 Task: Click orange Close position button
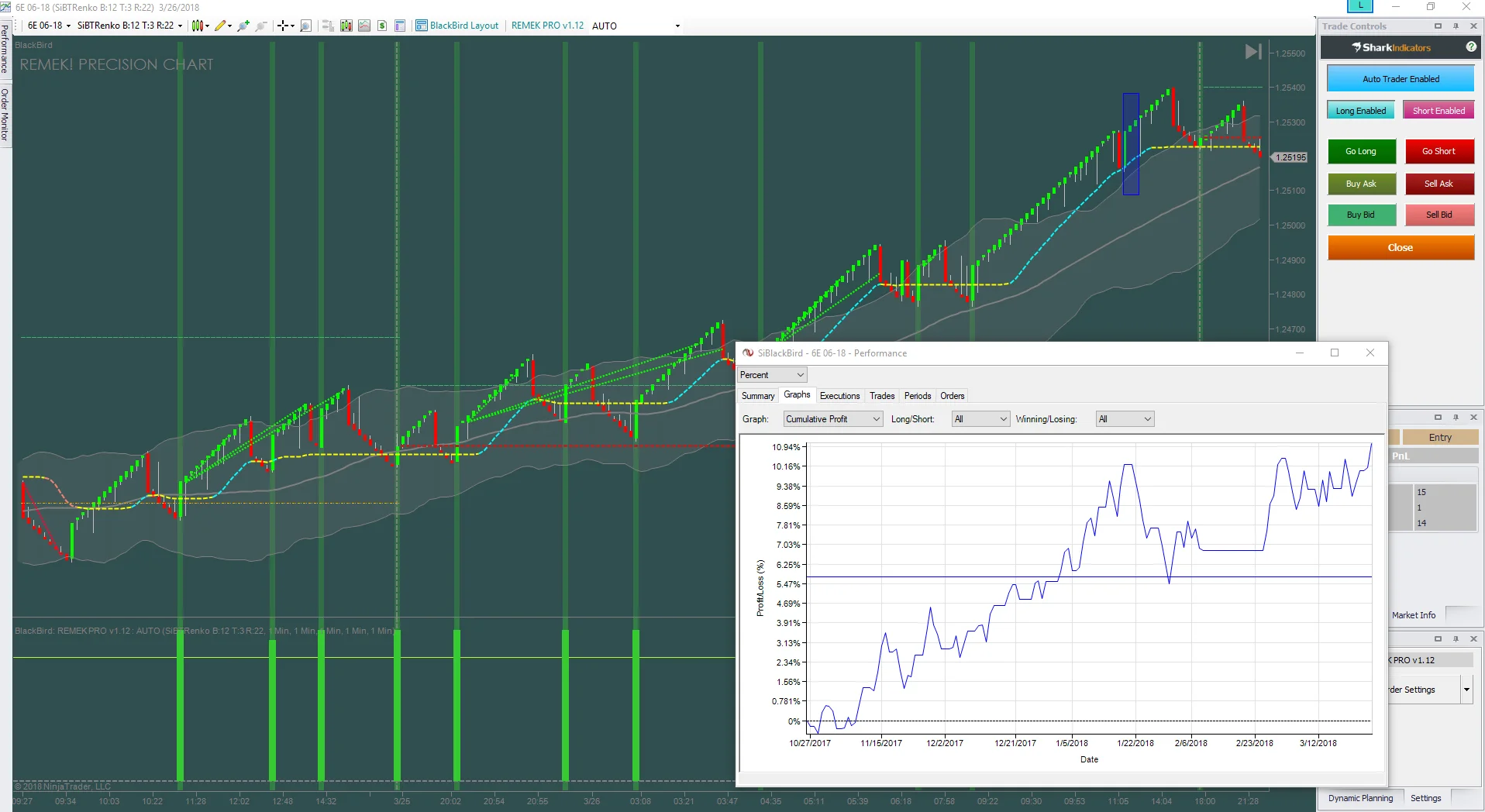click(1401, 248)
